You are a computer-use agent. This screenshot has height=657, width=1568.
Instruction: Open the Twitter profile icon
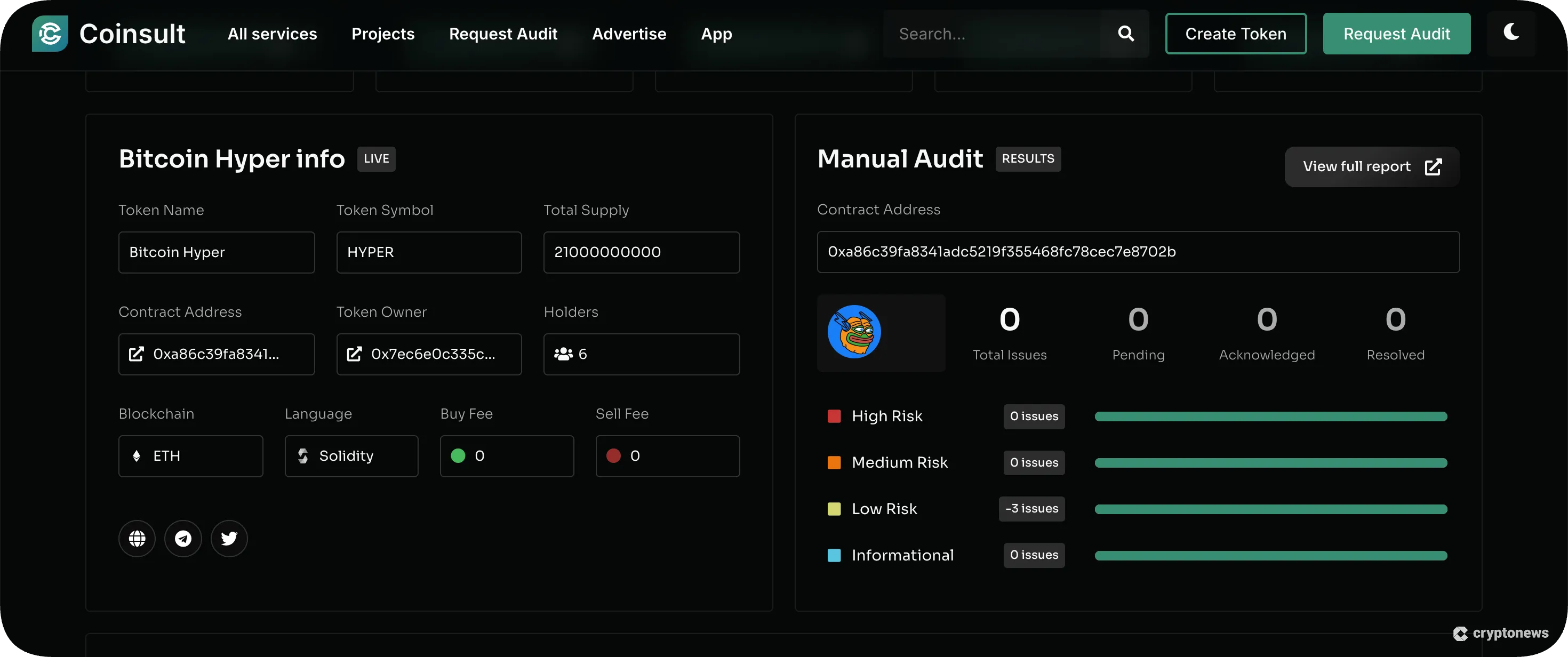pos(229,538)
